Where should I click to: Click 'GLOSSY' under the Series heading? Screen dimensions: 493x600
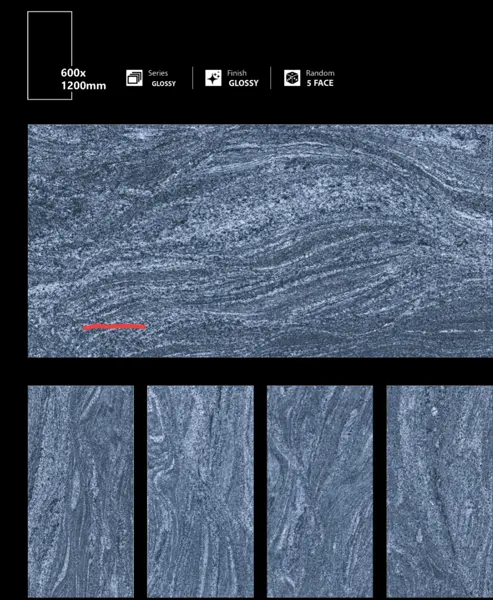click(x=164, y=83)
